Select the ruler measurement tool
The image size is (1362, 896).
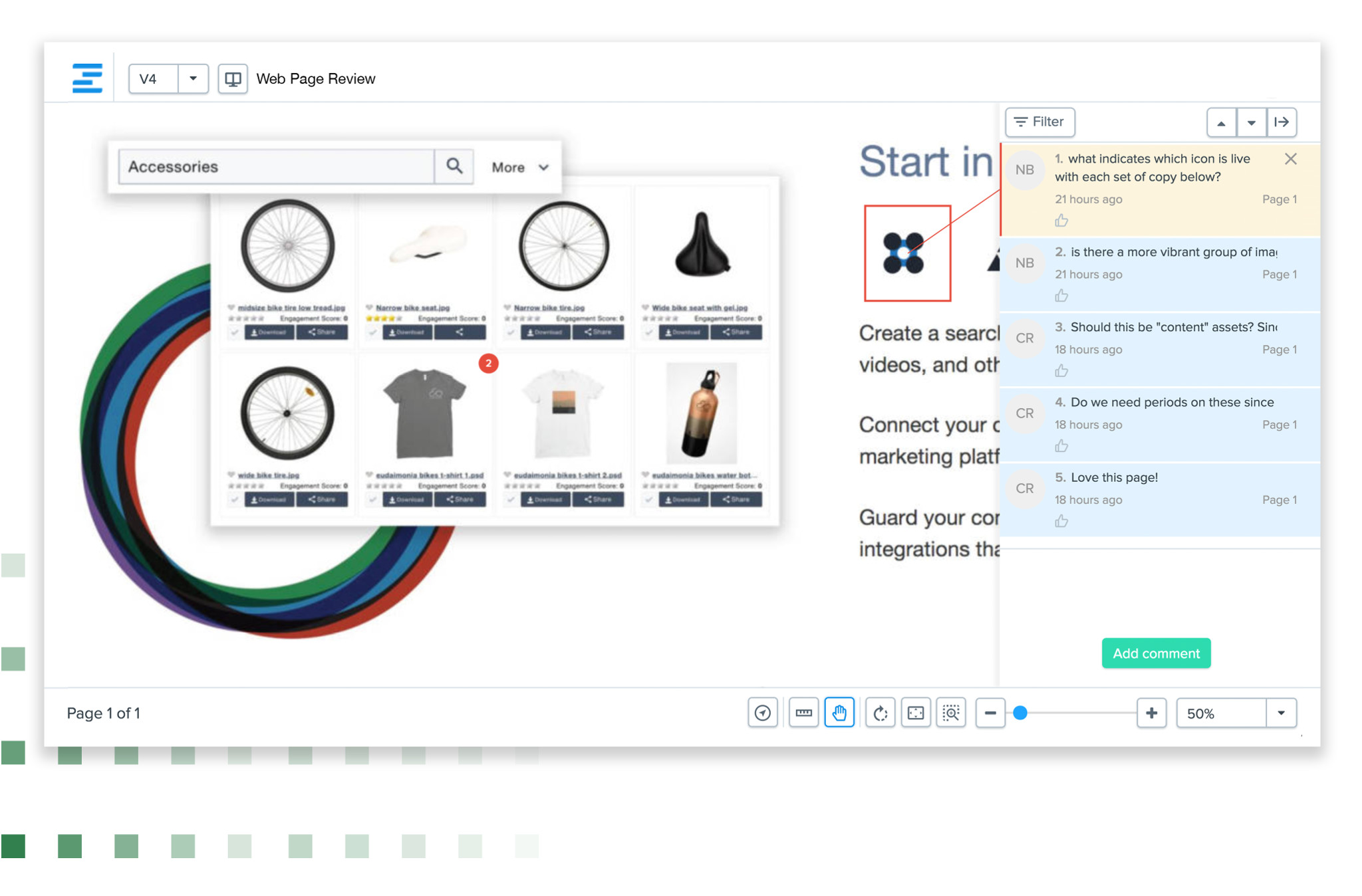pos(803,713)
